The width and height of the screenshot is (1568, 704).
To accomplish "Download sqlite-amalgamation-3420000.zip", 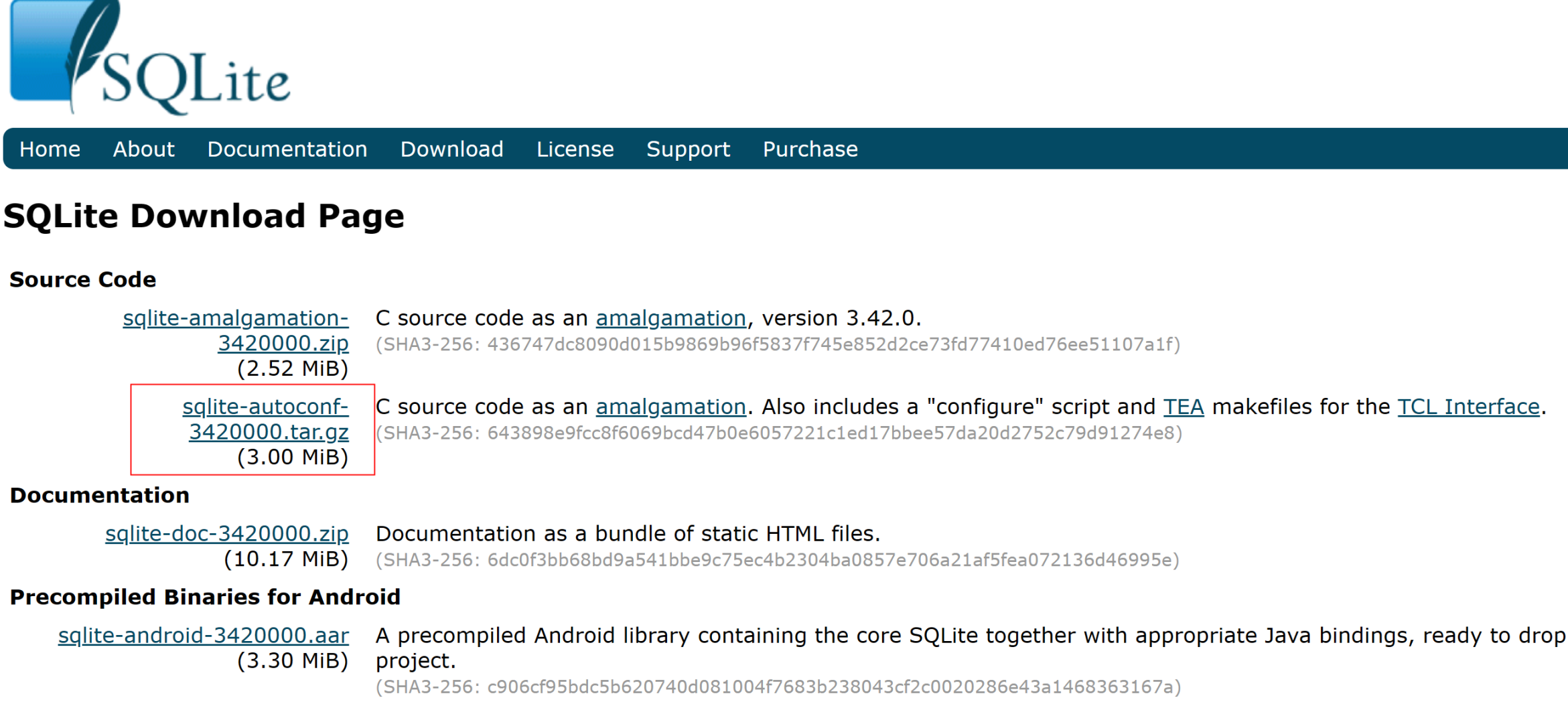I will pyautogui.click(x=236, y=330).
